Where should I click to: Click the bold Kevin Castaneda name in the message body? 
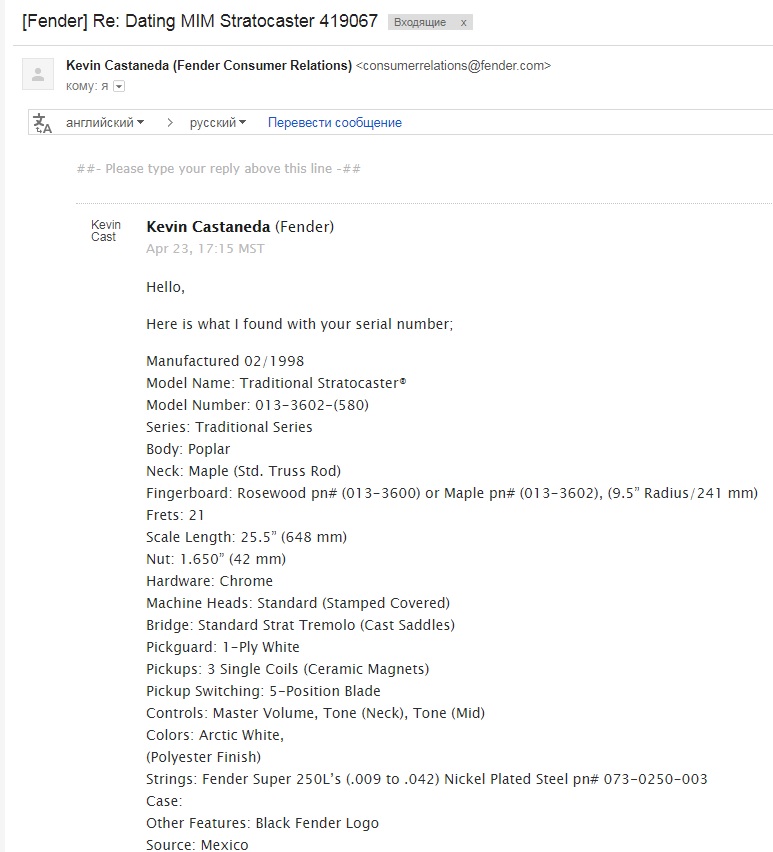(x=208, y=227)
